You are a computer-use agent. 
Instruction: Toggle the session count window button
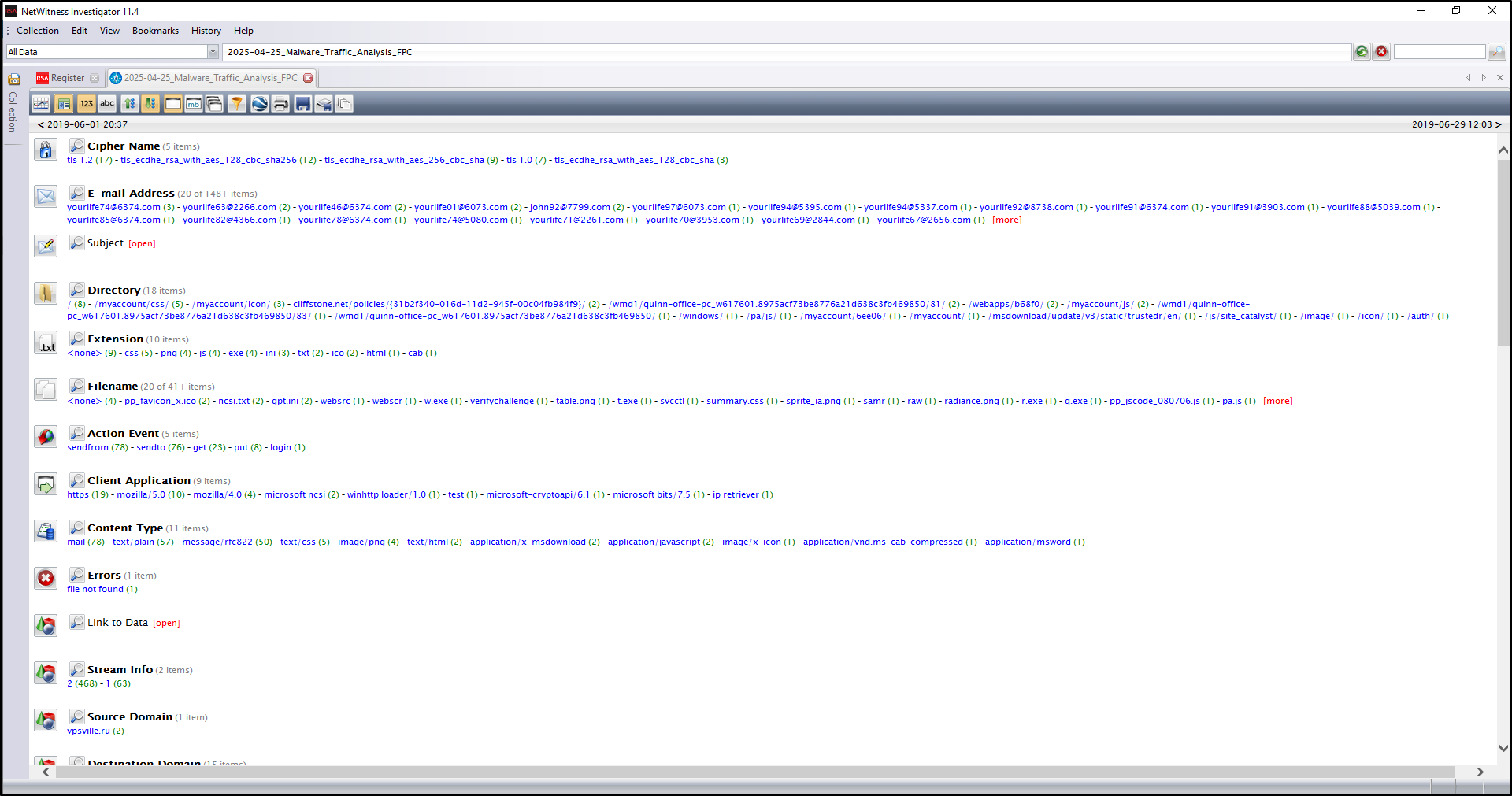pos(172,104)
